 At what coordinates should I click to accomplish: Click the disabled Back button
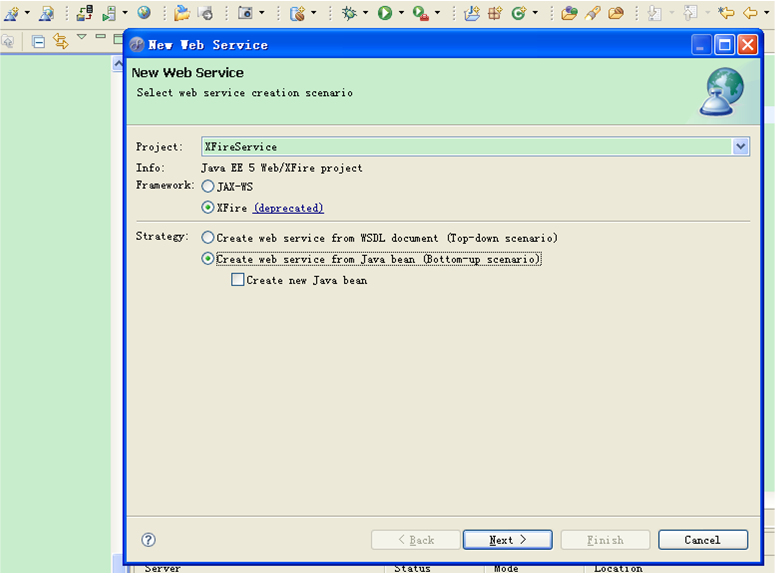416,540
